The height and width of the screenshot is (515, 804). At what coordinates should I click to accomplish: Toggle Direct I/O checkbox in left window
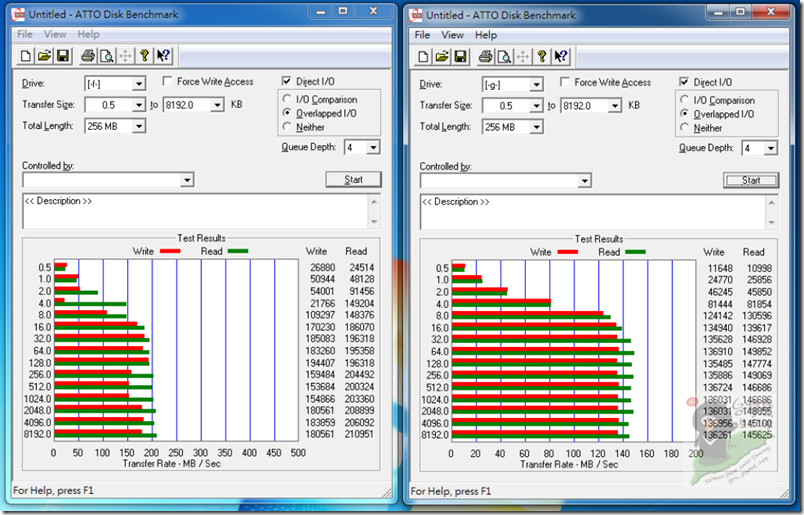point(286,81)
